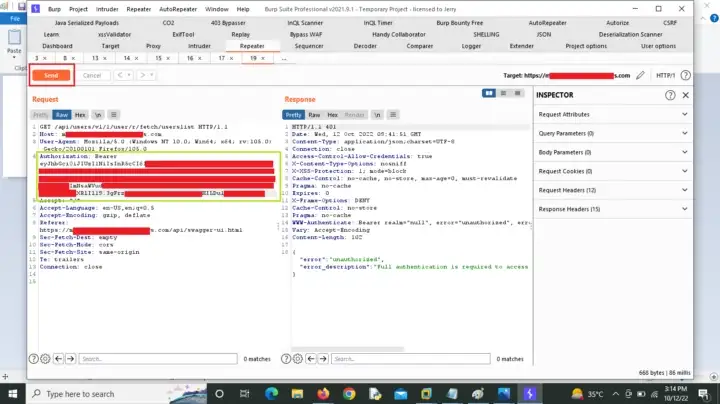Screen dimensions: 720x404
Task: Open the Inspector help icon
Action: click(x=671, y=95)
